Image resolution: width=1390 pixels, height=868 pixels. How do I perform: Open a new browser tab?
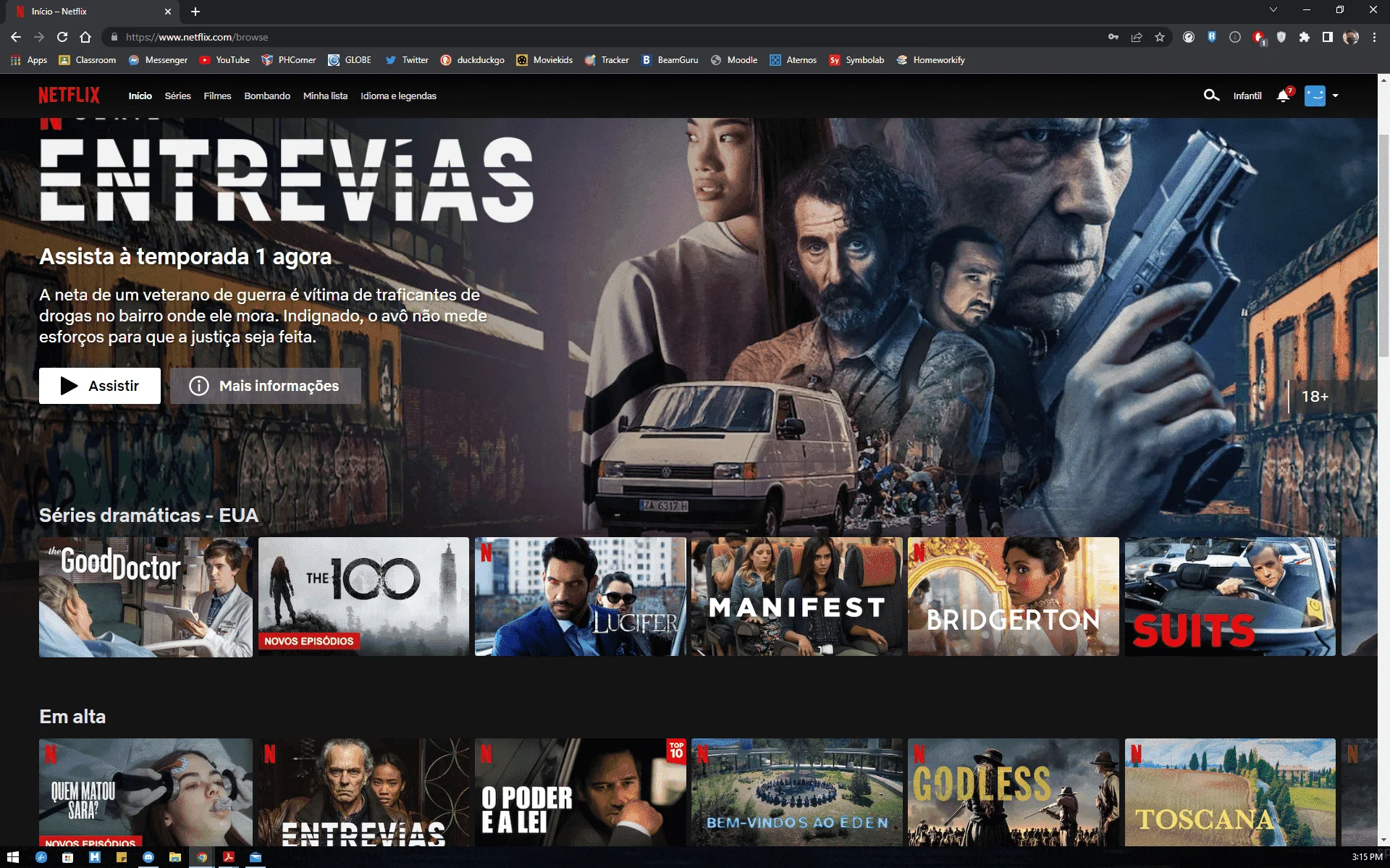pyautogui.click(x=195, y=12)
